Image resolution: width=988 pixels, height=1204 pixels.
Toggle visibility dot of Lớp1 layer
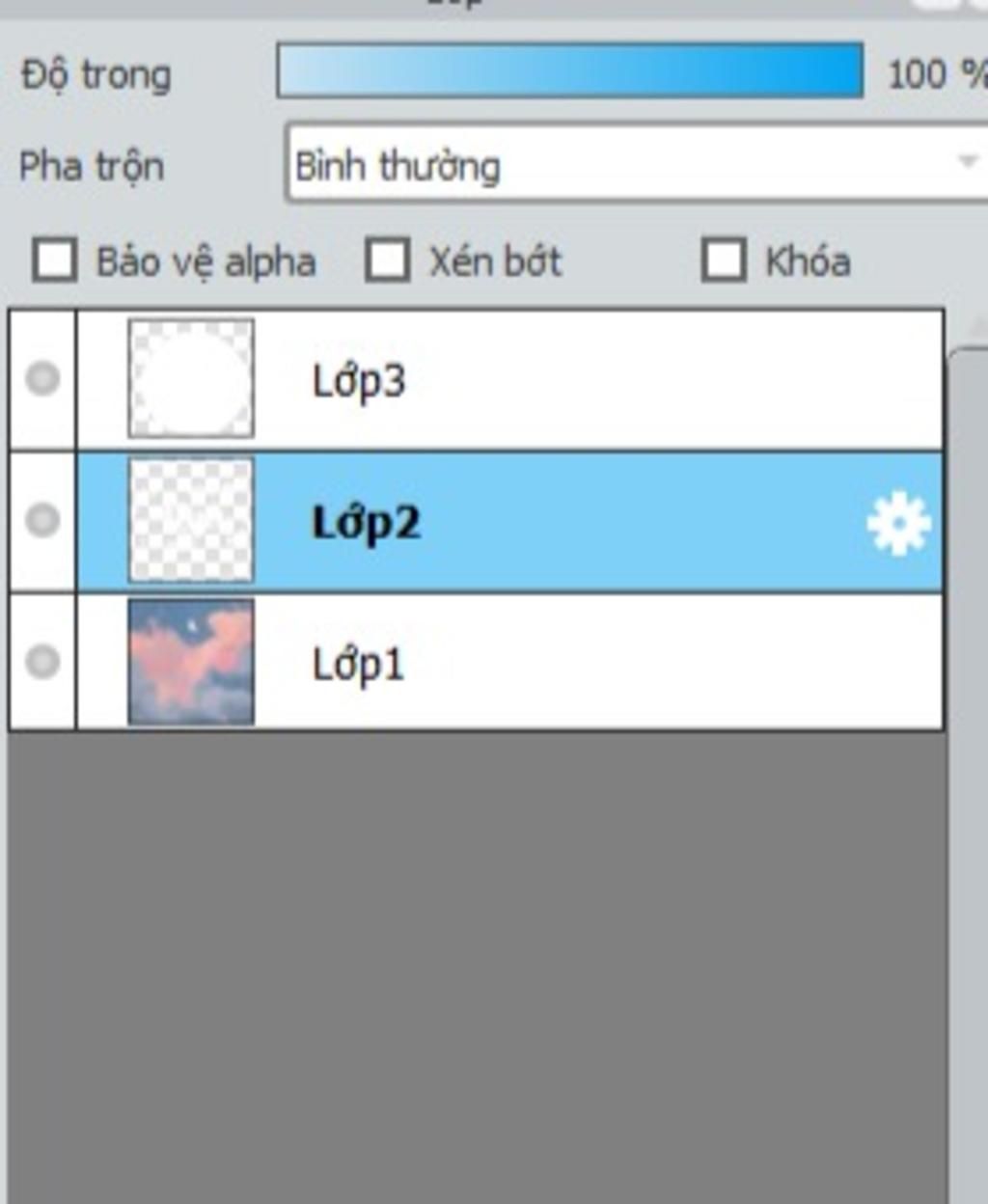(42, 662)
